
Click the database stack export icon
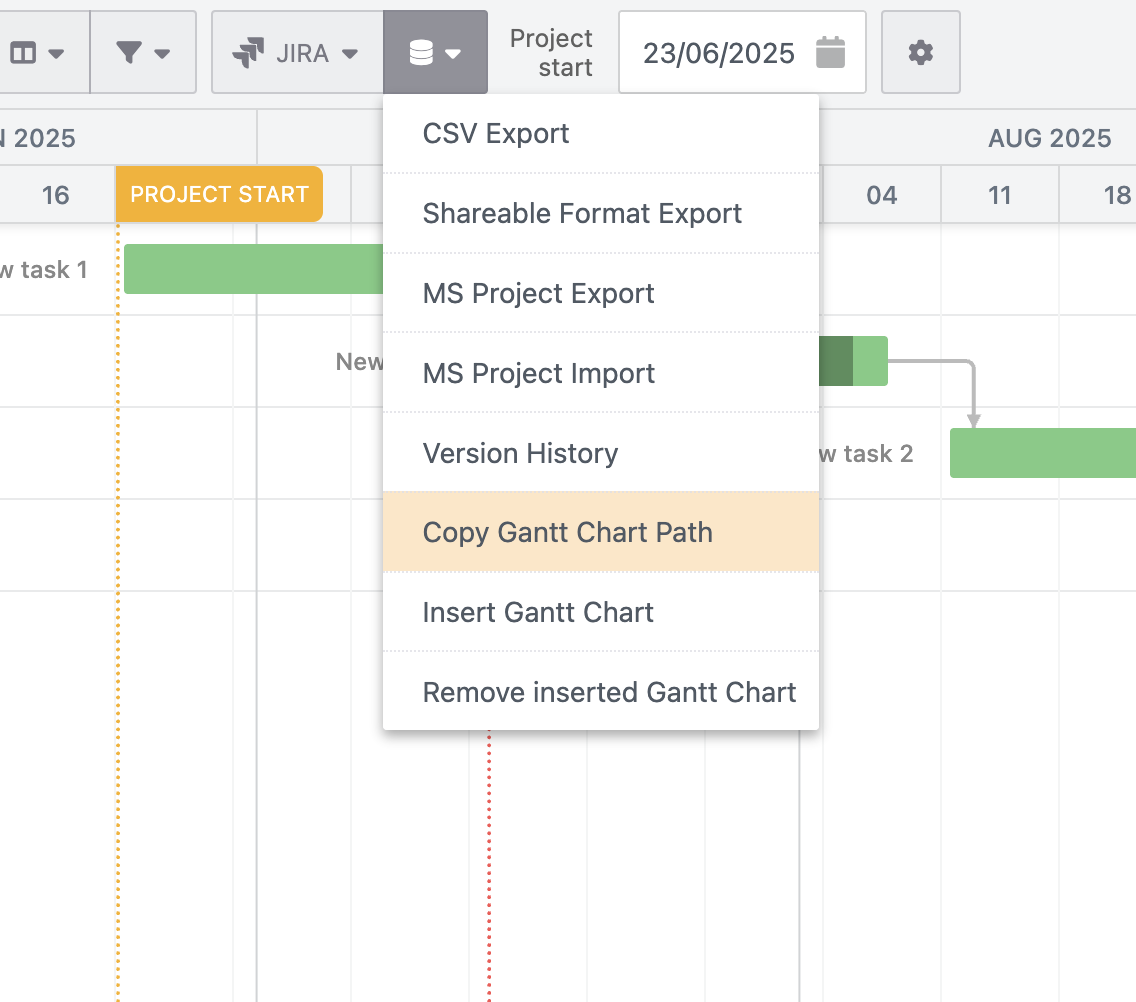point(421,53)
